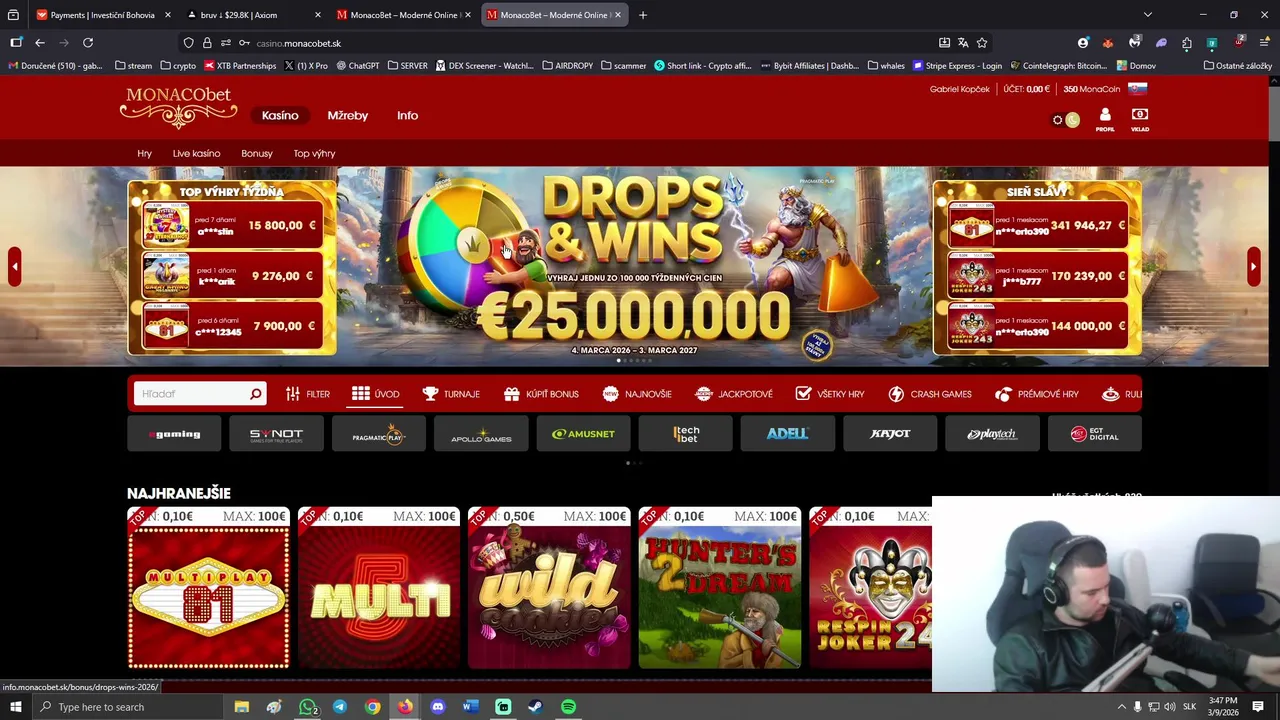
Task: Launch Hunter's Dream 2 game
Action: (x=720, y=588)
